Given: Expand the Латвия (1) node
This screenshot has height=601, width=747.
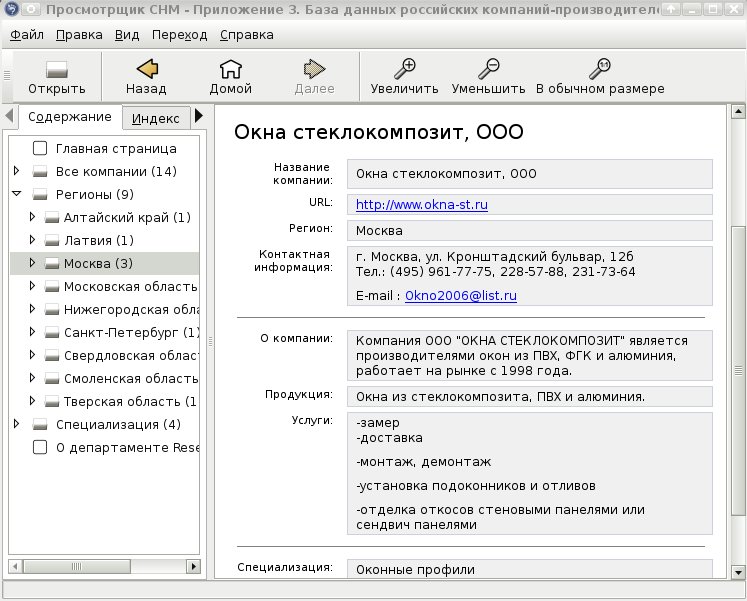Looking at the screenshot, I should pyautogui.click(x=32, y=240).
